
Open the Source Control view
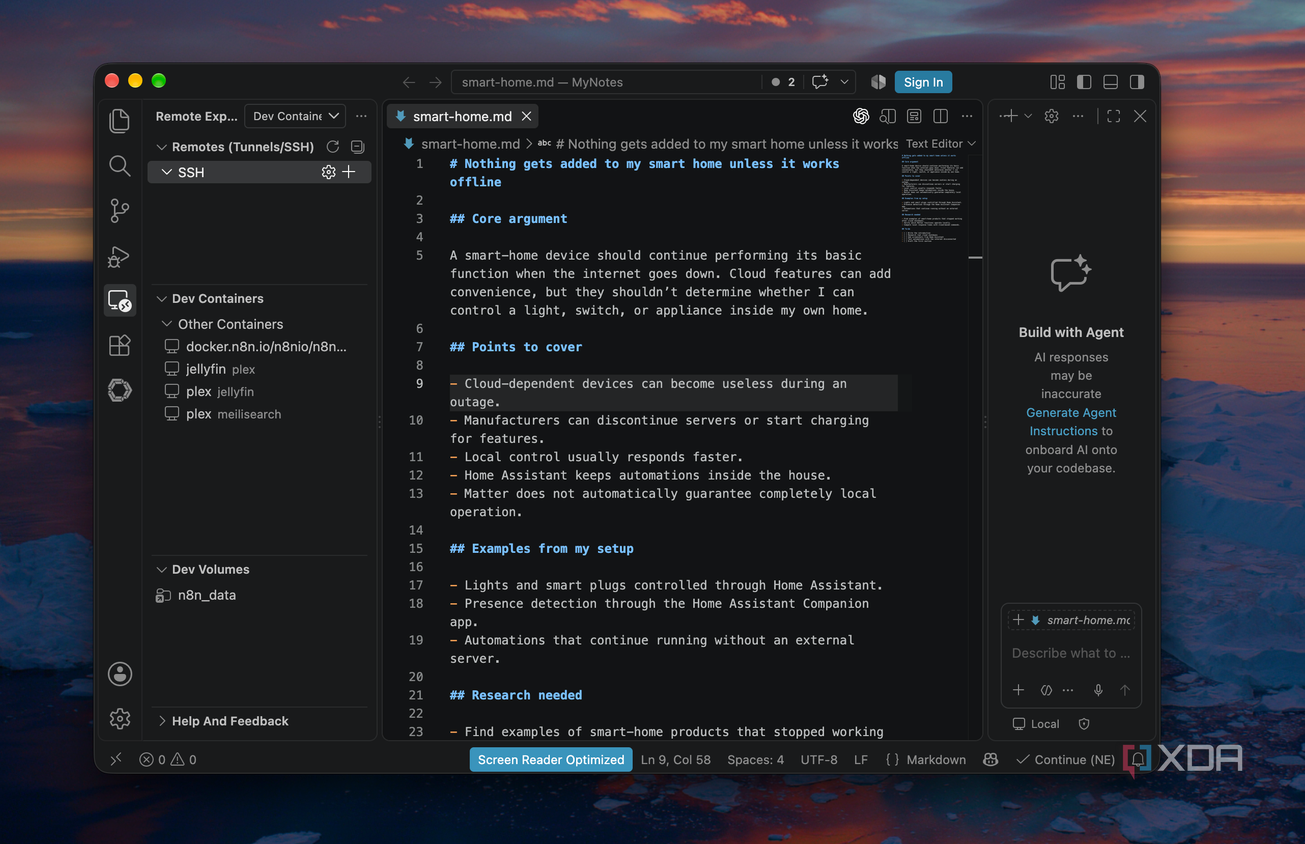coord(120,210)
